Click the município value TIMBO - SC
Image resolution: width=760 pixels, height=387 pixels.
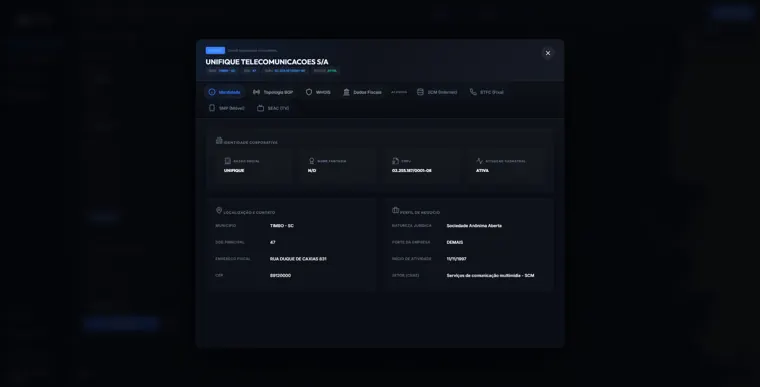(x=282, y=226)
